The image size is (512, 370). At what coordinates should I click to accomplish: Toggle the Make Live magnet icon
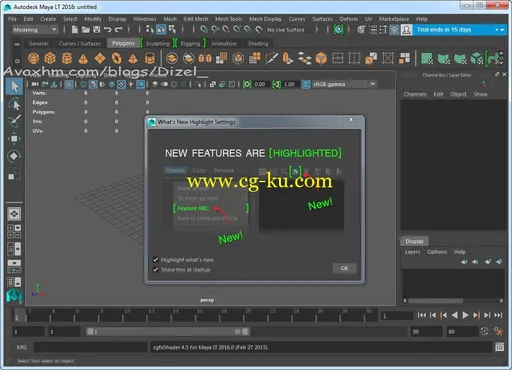tap(259, 30)
